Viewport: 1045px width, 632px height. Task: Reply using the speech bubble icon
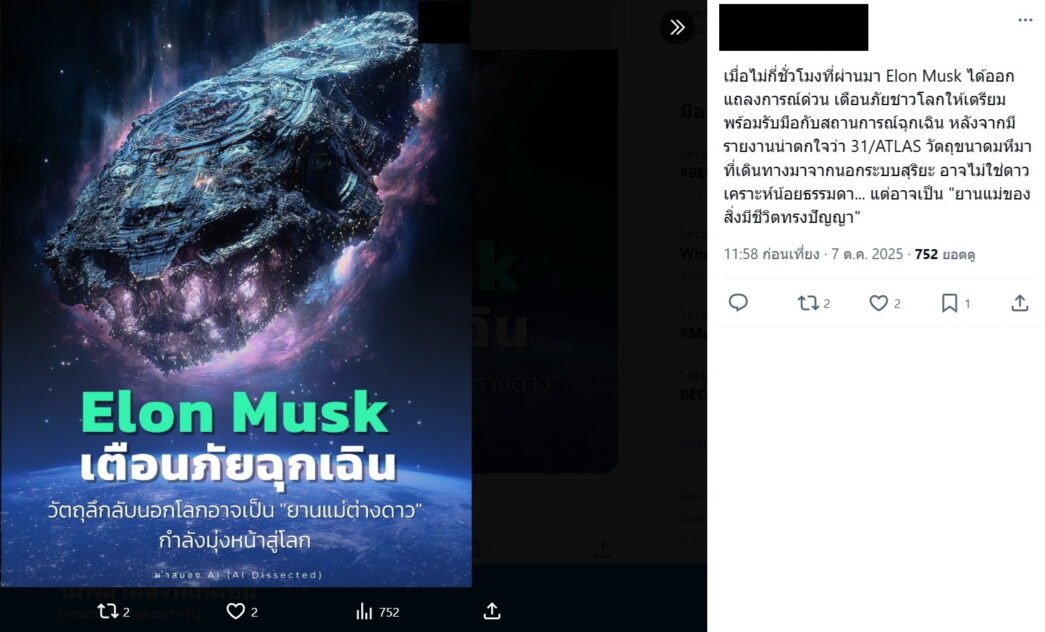(x=738, y=303)
